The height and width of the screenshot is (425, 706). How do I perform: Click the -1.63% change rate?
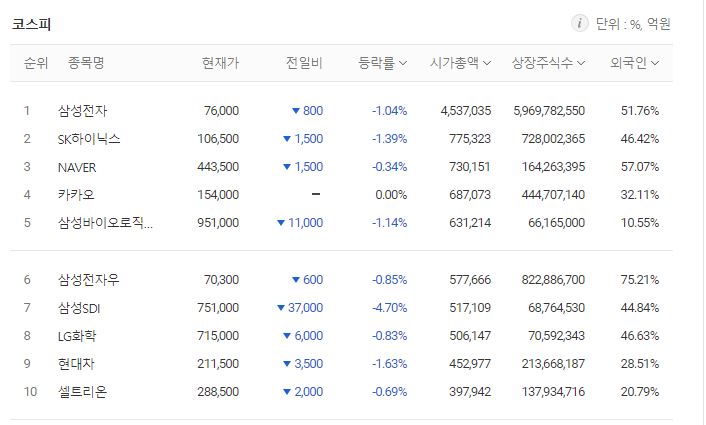pyautogui.click(x=389, y=364)
